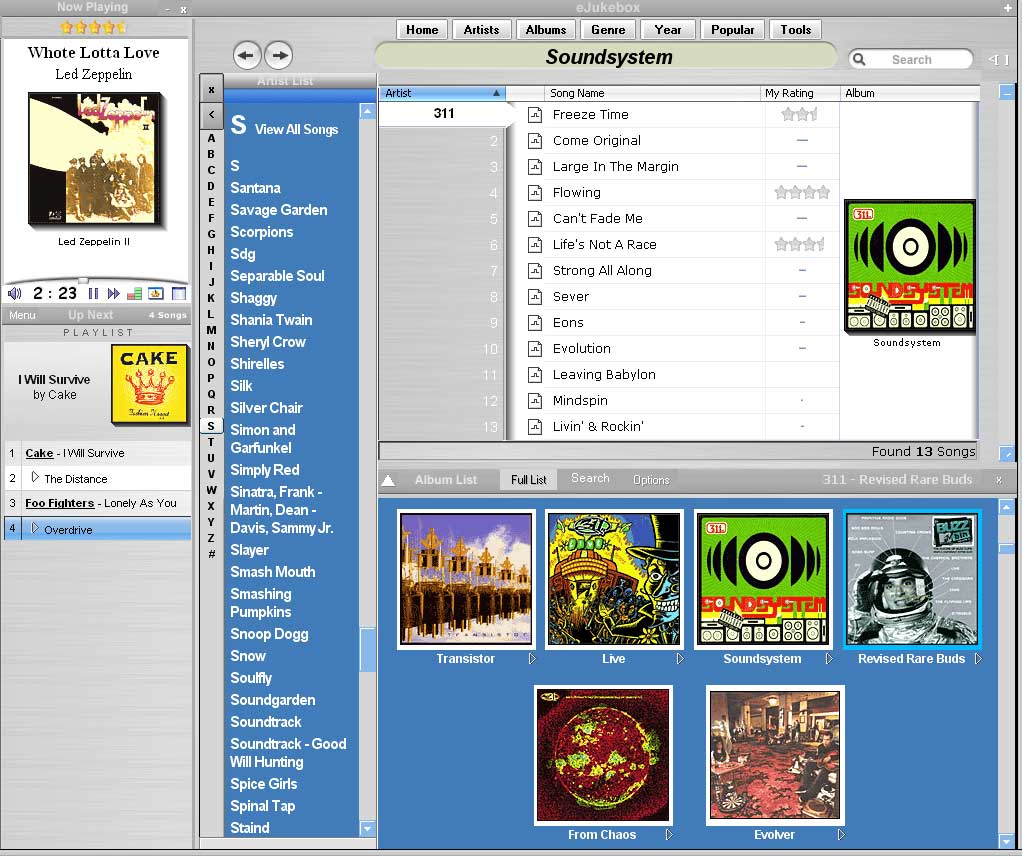
Task: Select Santana in artist list
Action: pos(256,188)
